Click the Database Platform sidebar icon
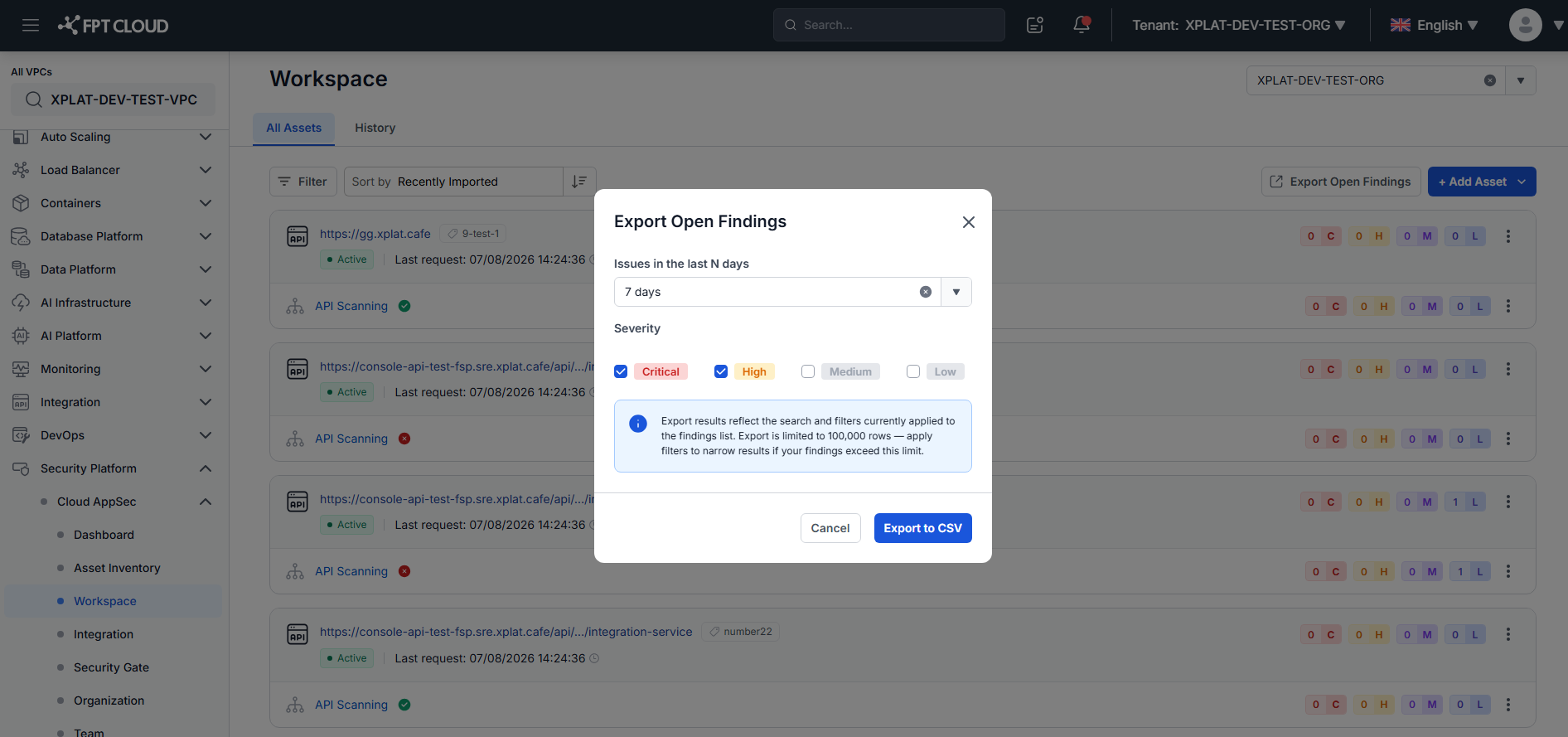 [x=21, y=236]
